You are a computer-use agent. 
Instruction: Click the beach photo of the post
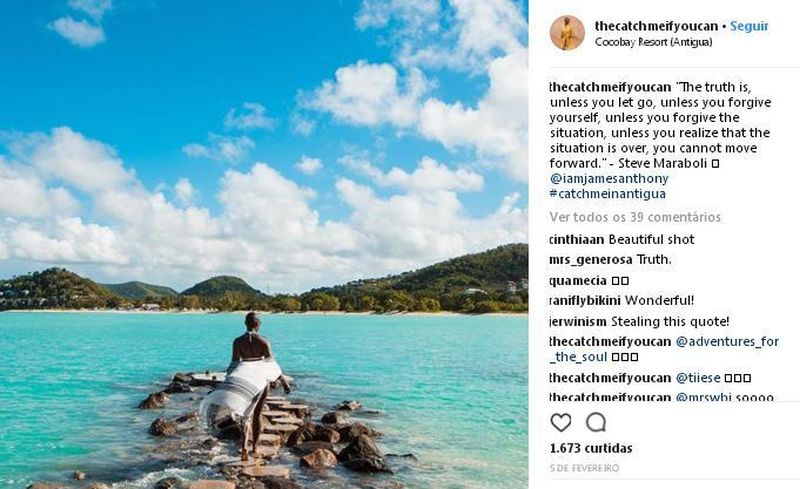tap(264, 244)
